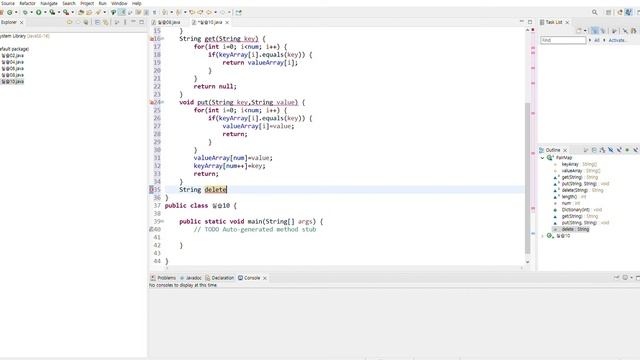This screenshot has width=640, height=360.
Task: Open dropdown arrow next to Run button
Action: point(45,12)
